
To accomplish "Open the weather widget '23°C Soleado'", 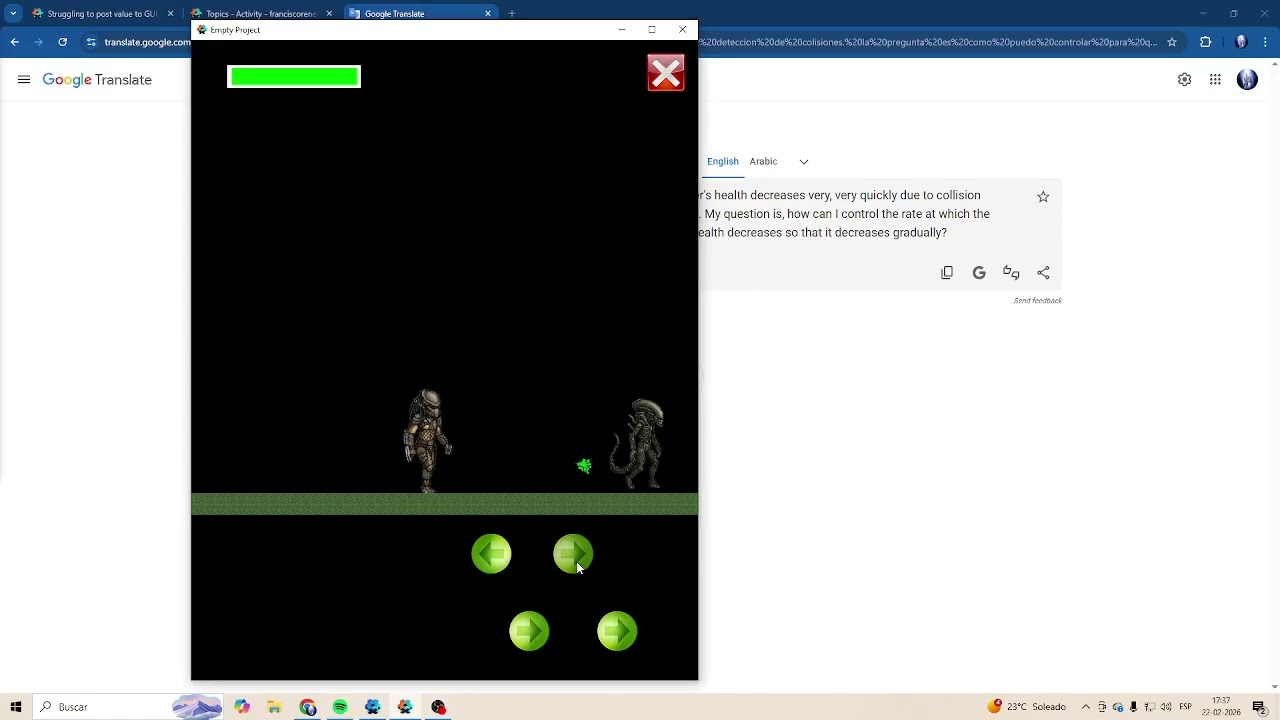I will tap(1026, 707).
